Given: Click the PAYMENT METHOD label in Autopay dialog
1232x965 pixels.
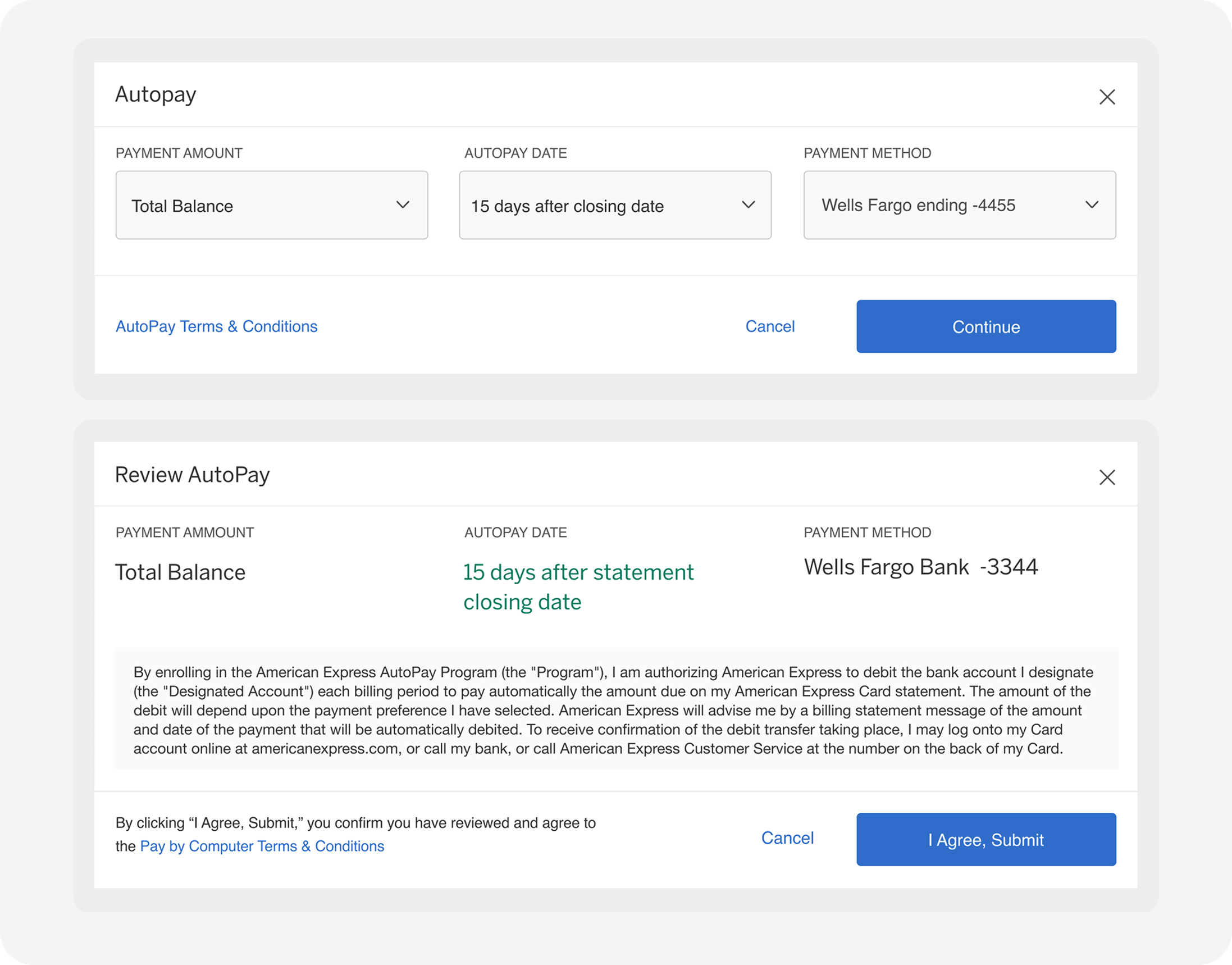Looking at the screenshot, I should tap(868, 153).
